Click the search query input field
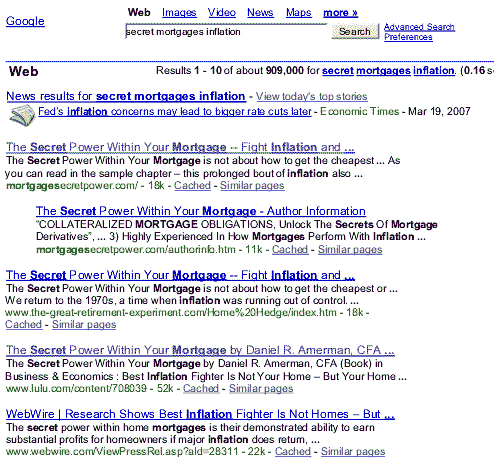This screenshot has width=494, height=467. [x=226, y=31]
